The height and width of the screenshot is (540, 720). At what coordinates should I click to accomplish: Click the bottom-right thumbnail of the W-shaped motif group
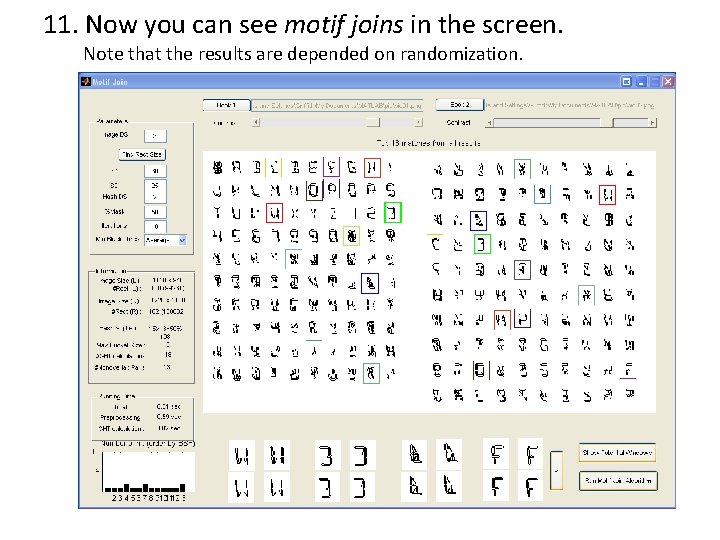[x=276, y=487]
